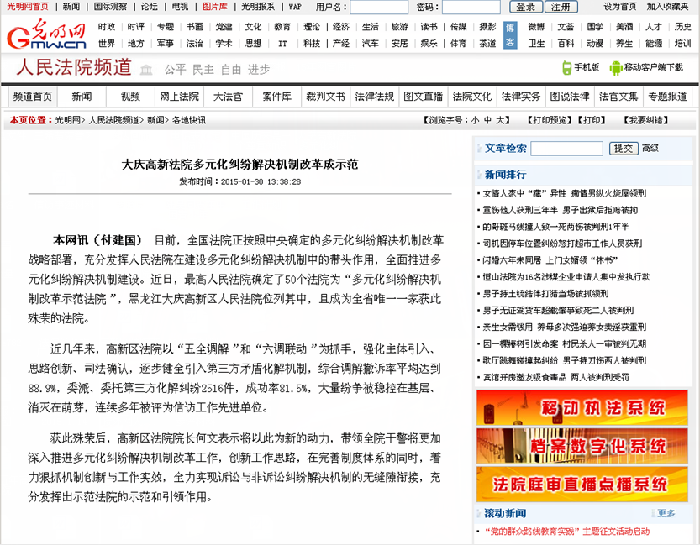Click 图片库 in the top bar
The width and height of the screenshot is (700, 545).
pos(215,7)
